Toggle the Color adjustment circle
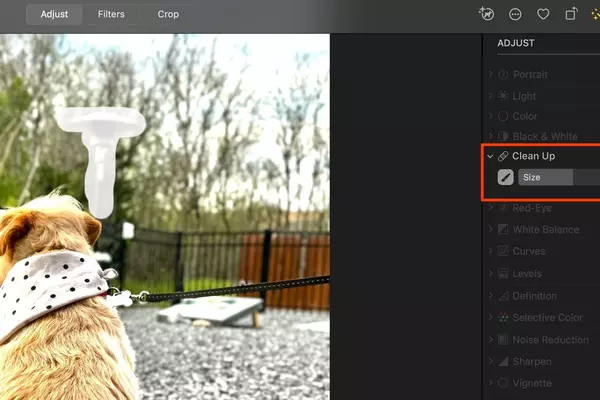The height and width of the screenshot is (400, 600). [x=503, y=116]
